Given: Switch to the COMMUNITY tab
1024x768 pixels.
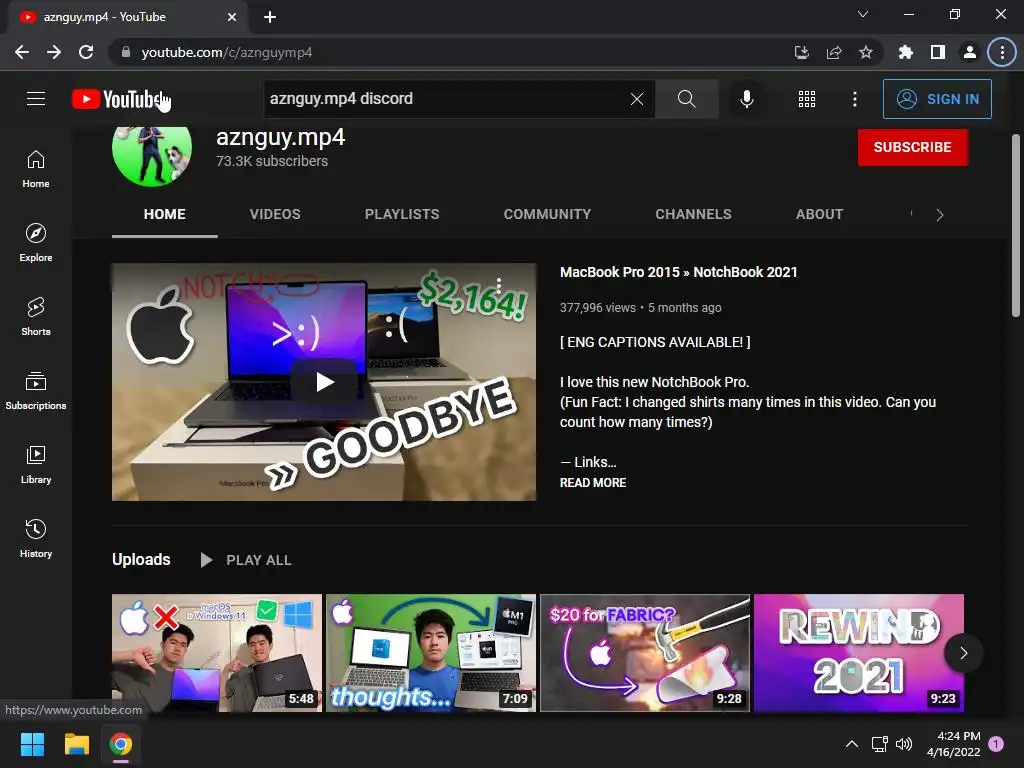Looking at the screenshot, I should [x=547, y=214].
